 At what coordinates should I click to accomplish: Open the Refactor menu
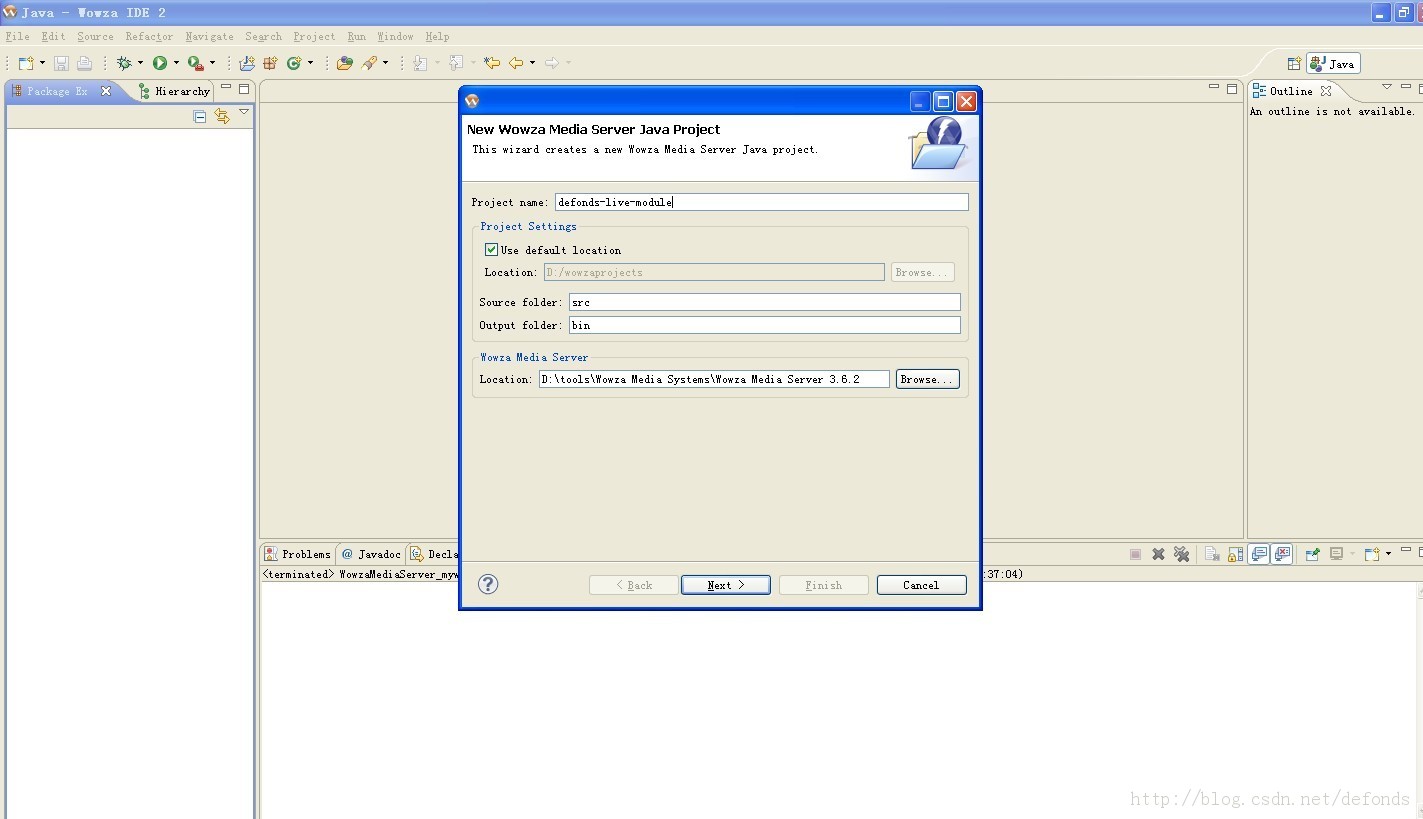(x=149, y=37)
